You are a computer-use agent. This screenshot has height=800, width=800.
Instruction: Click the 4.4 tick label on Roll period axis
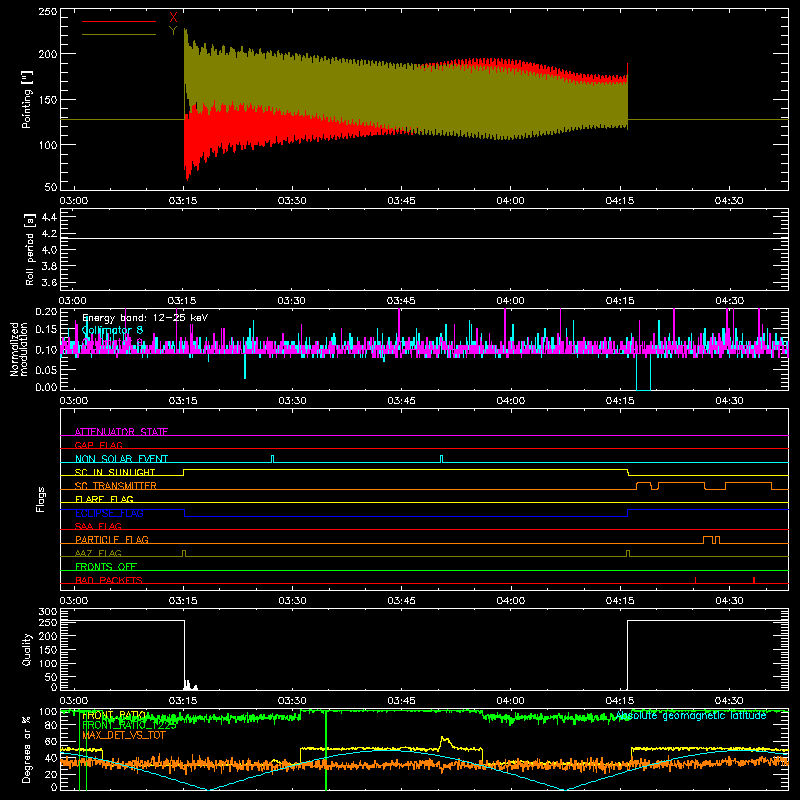tap(49, 217)
